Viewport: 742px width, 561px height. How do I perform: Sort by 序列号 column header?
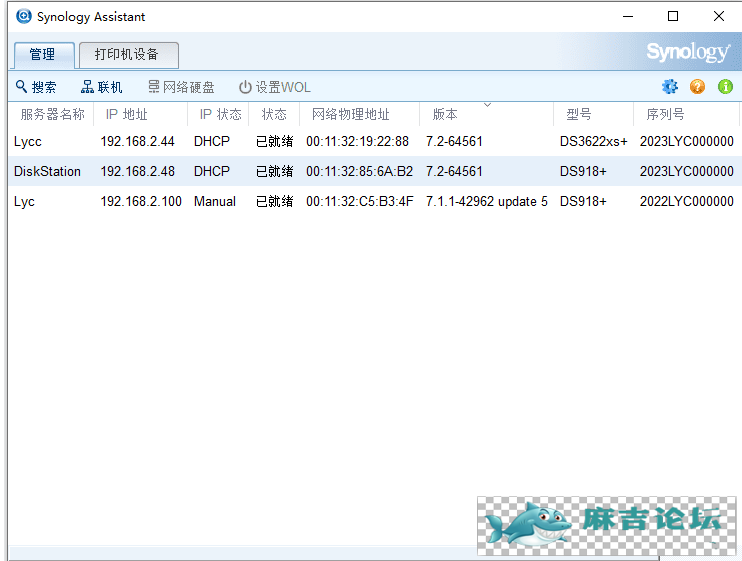coord(686,114)
